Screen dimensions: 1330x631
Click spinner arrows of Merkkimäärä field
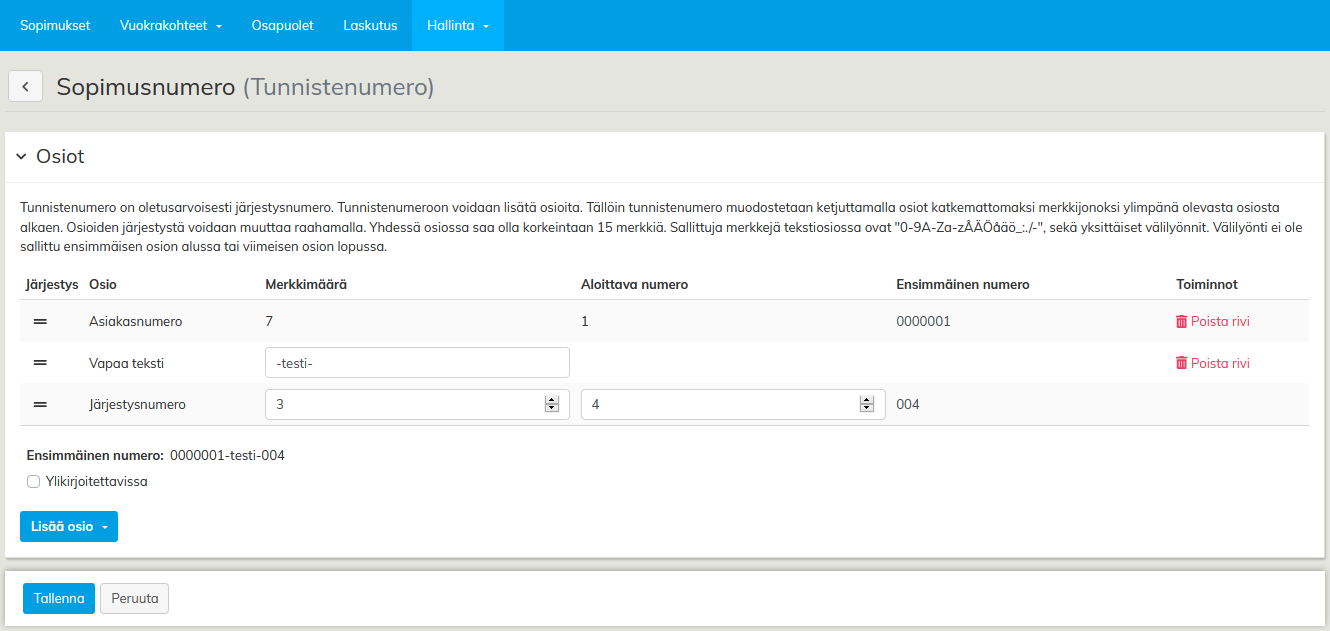click(551, 404)
